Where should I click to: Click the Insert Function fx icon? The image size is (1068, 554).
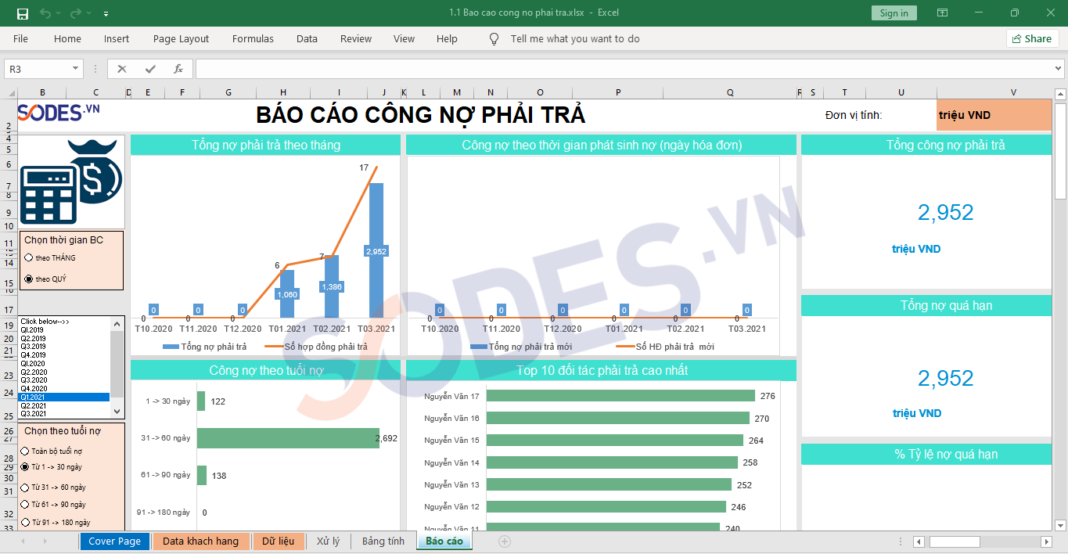point(178,69)
